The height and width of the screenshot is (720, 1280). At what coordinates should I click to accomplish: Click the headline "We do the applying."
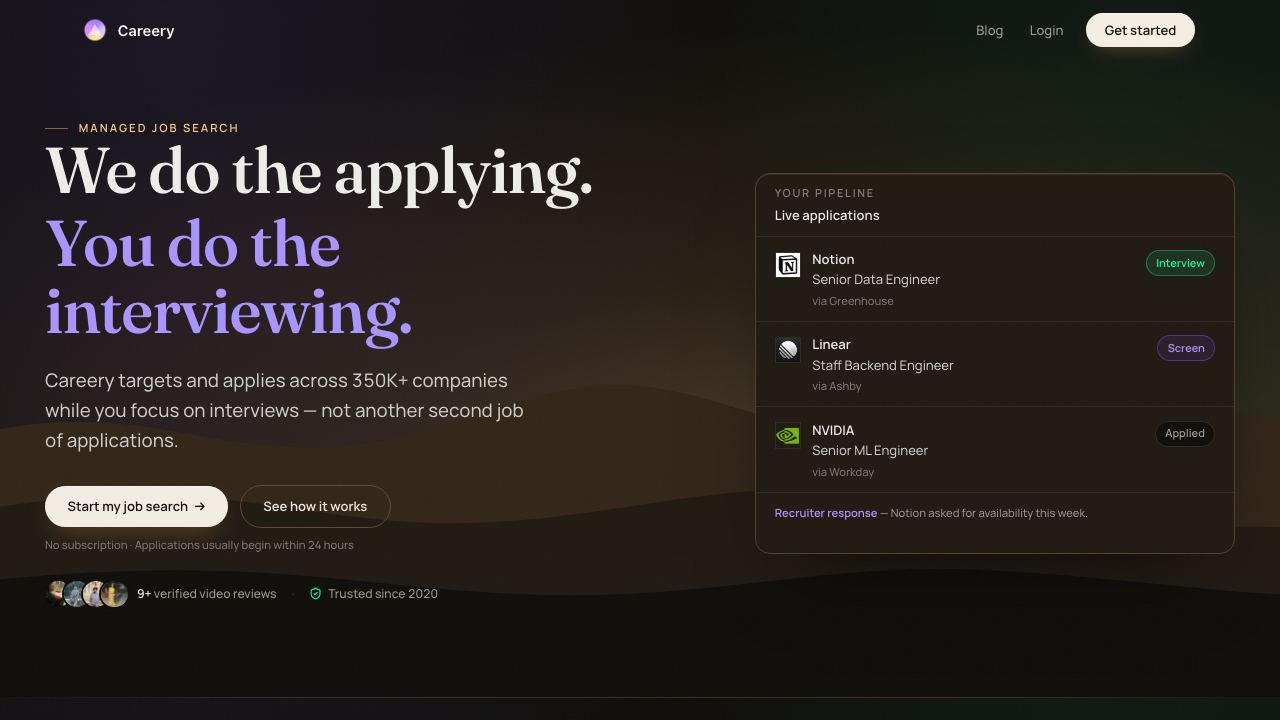[x=319, y=172]
